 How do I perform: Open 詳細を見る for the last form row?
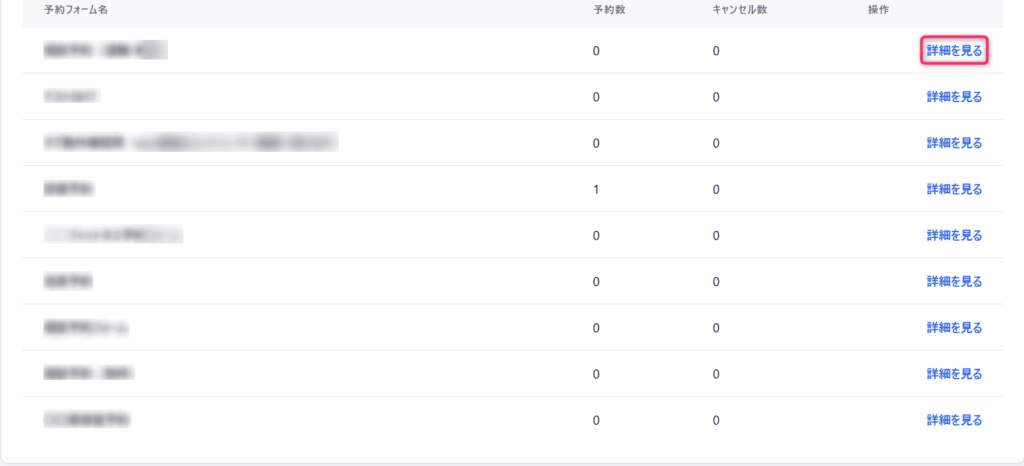pyautogui.click(x=954, y=420)
